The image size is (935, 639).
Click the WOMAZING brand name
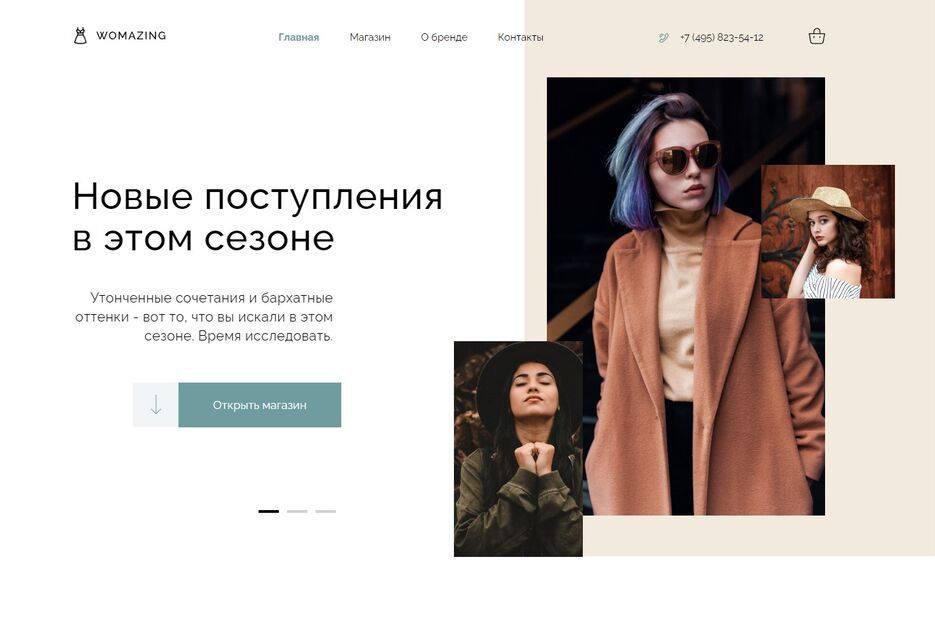coord(131,36)
